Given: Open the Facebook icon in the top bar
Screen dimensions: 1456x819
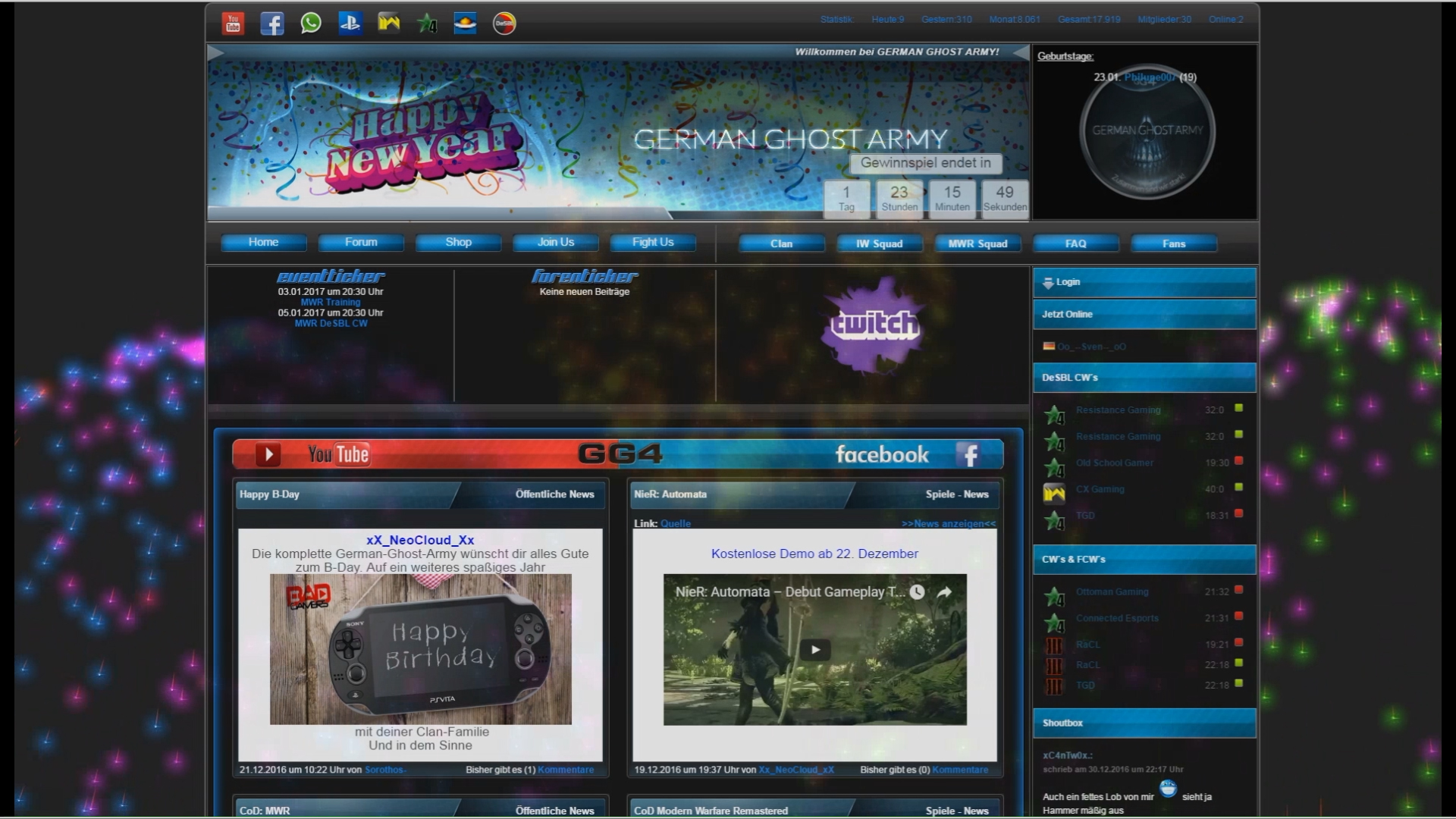Looking at the screenshot, I should [272, 24].
